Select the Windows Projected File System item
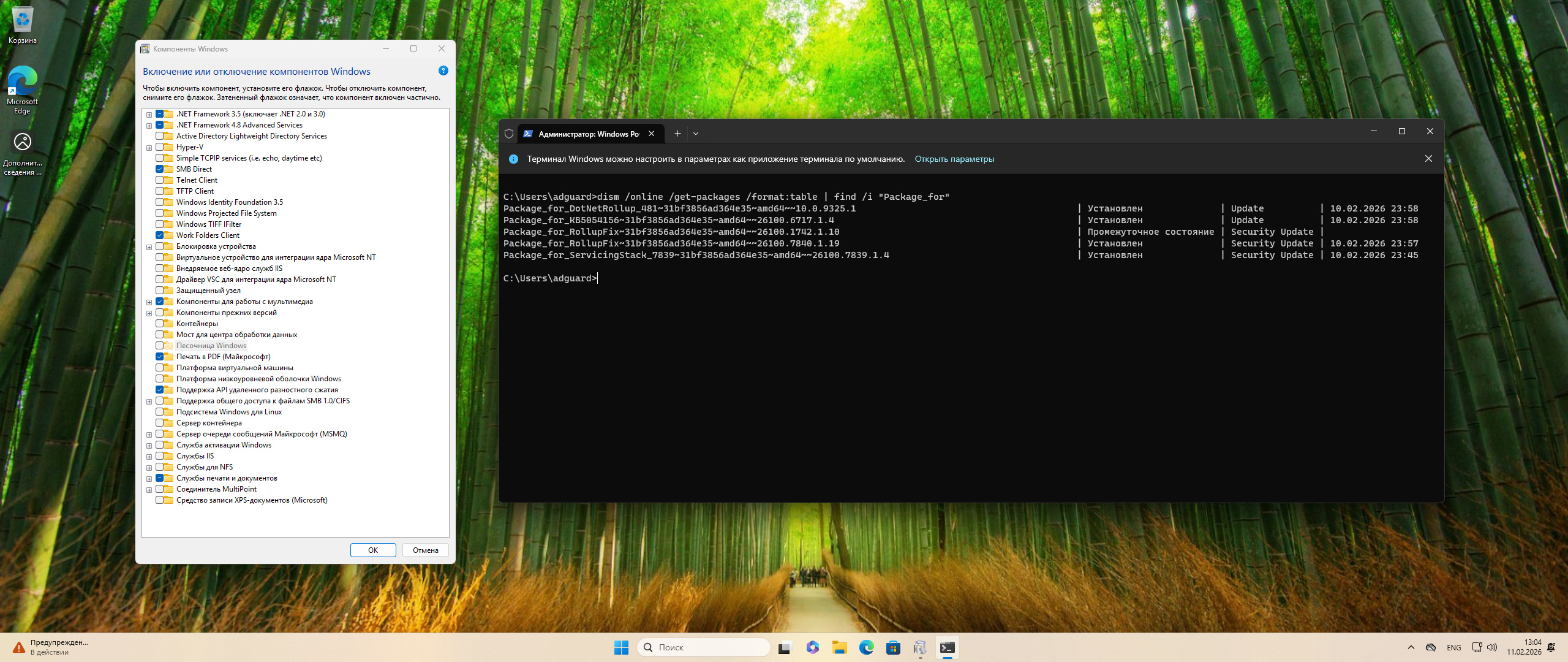 (x=226, y=213)
